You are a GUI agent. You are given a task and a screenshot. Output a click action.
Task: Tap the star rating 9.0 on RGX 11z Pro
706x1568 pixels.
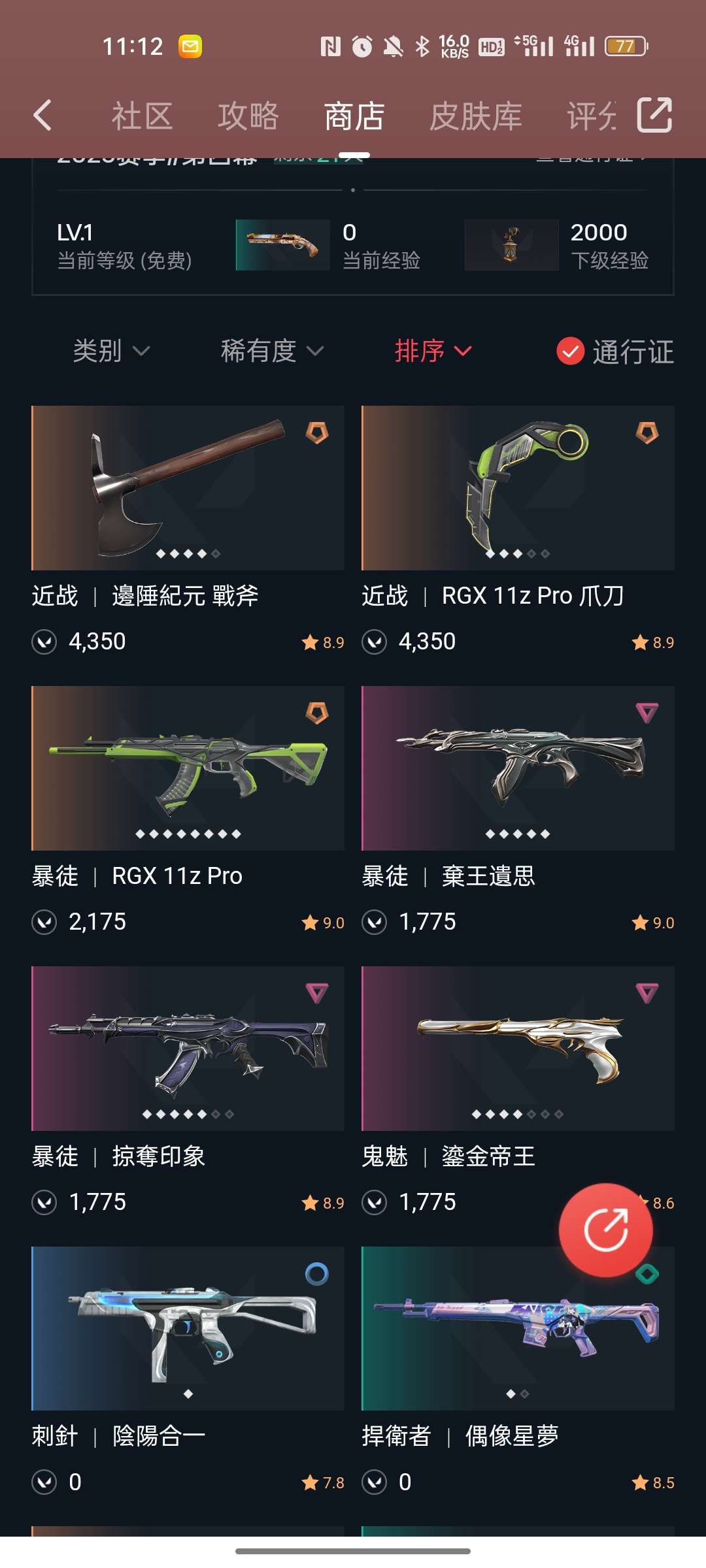(x=323, y=923)
